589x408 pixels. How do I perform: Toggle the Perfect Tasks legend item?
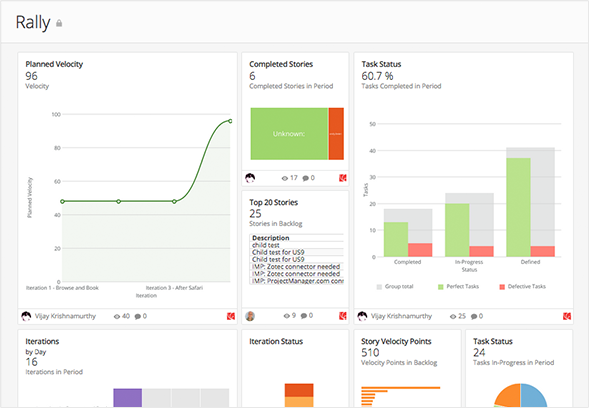pos(459,287)
